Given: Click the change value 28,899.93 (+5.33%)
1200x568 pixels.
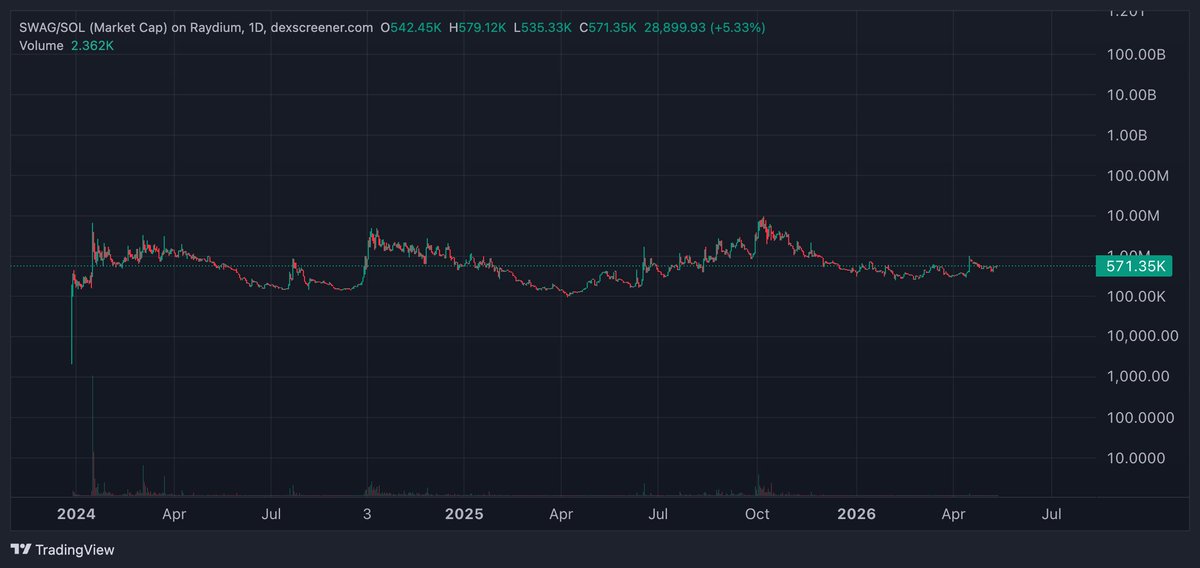Looking at the screenshot, I should click(x=707, y=27).
